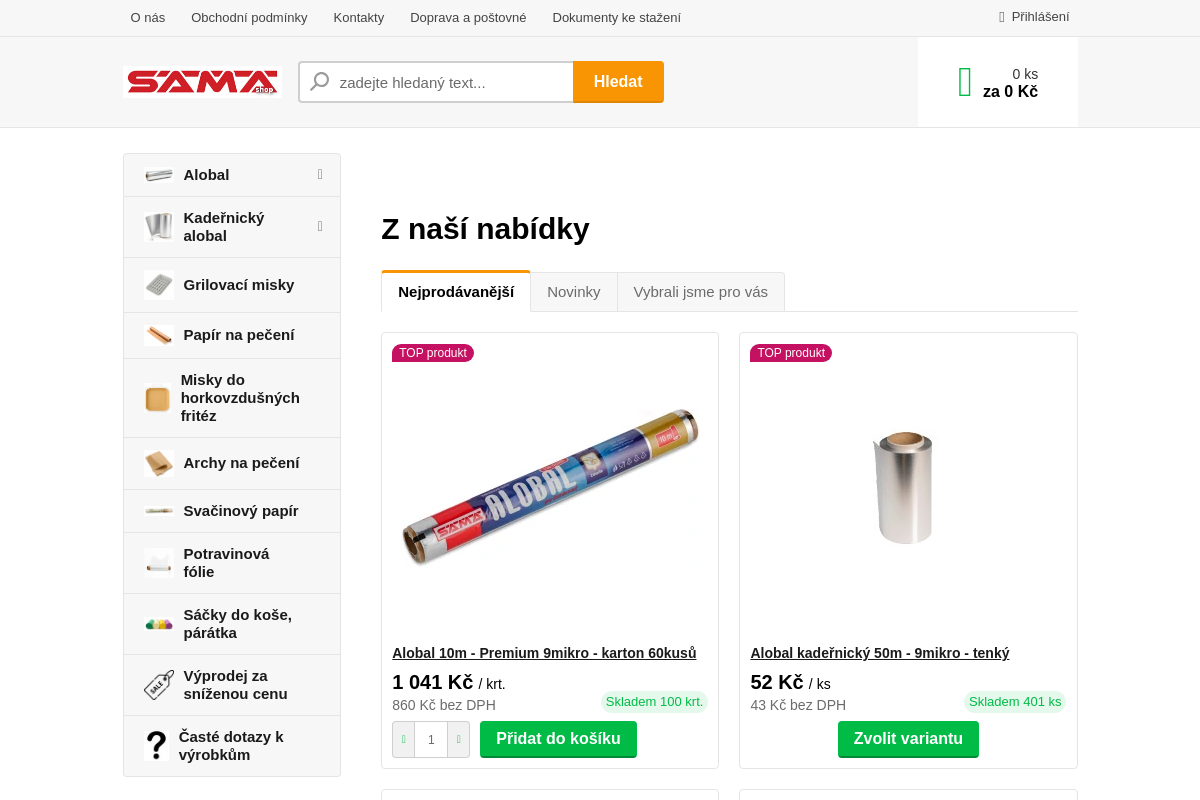Click the sale tag icon for Výprodej
The width and height of the screenshot is (1200, 800).
(157, 684)
